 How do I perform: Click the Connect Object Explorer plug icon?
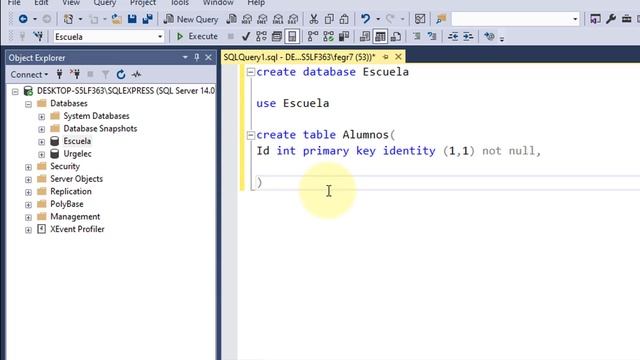tap(60, 74)
